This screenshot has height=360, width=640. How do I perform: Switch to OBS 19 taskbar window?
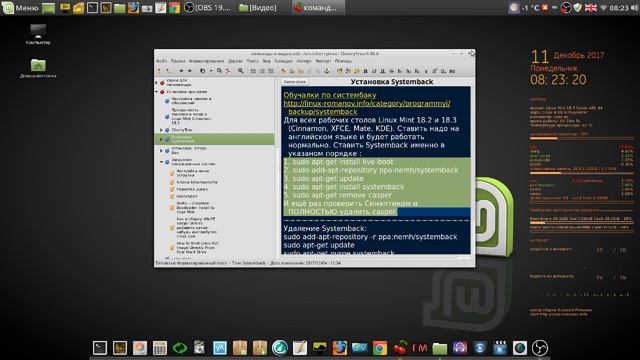click(207, 7)
